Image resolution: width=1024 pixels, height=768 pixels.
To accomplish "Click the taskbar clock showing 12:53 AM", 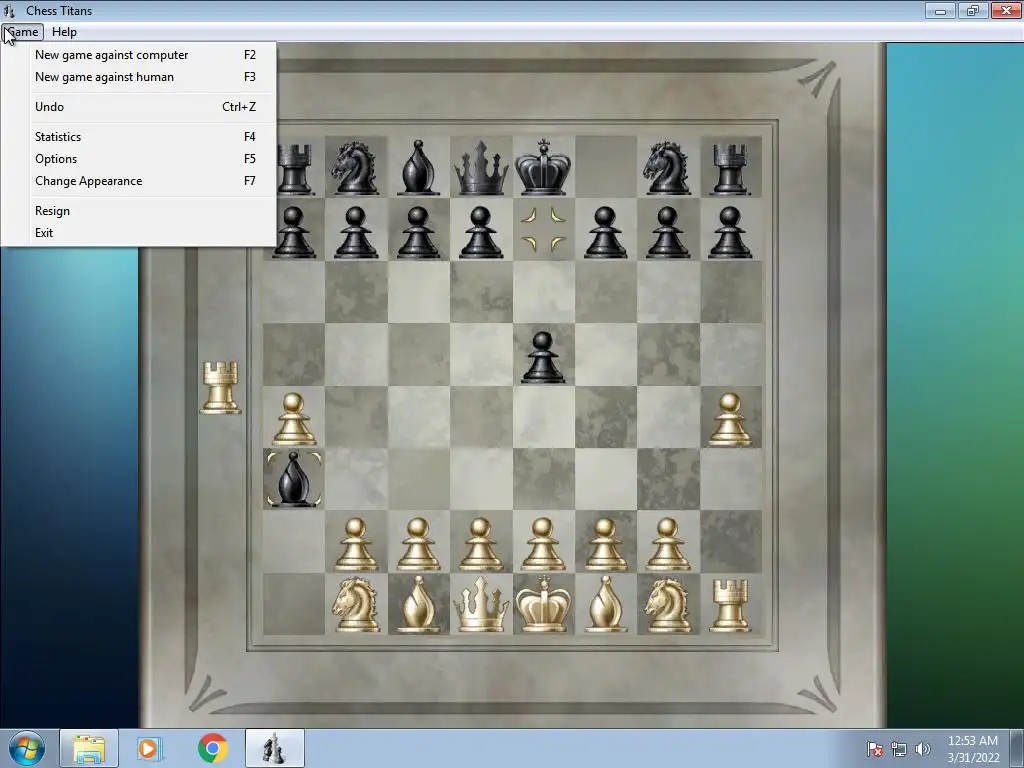I will click(973, 749).
